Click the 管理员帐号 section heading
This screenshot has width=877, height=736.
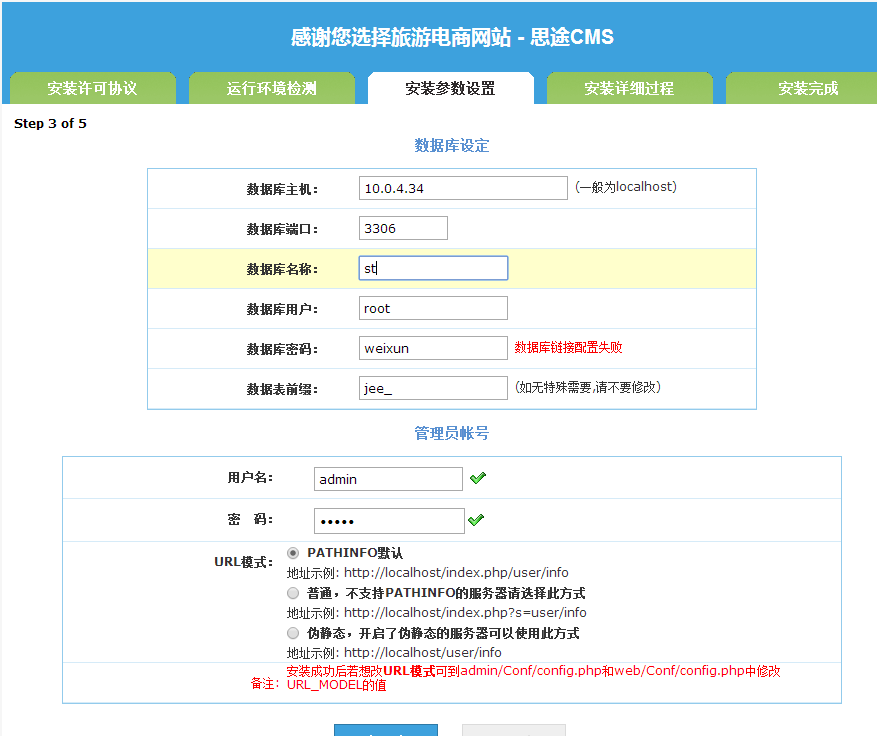coord(452,433)
